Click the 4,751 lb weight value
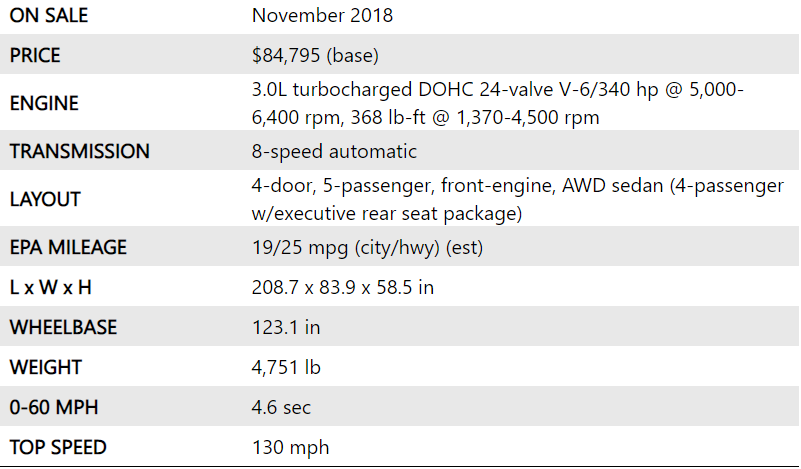Viewport: 801px width, 469px height. click(x=286, y=368)
